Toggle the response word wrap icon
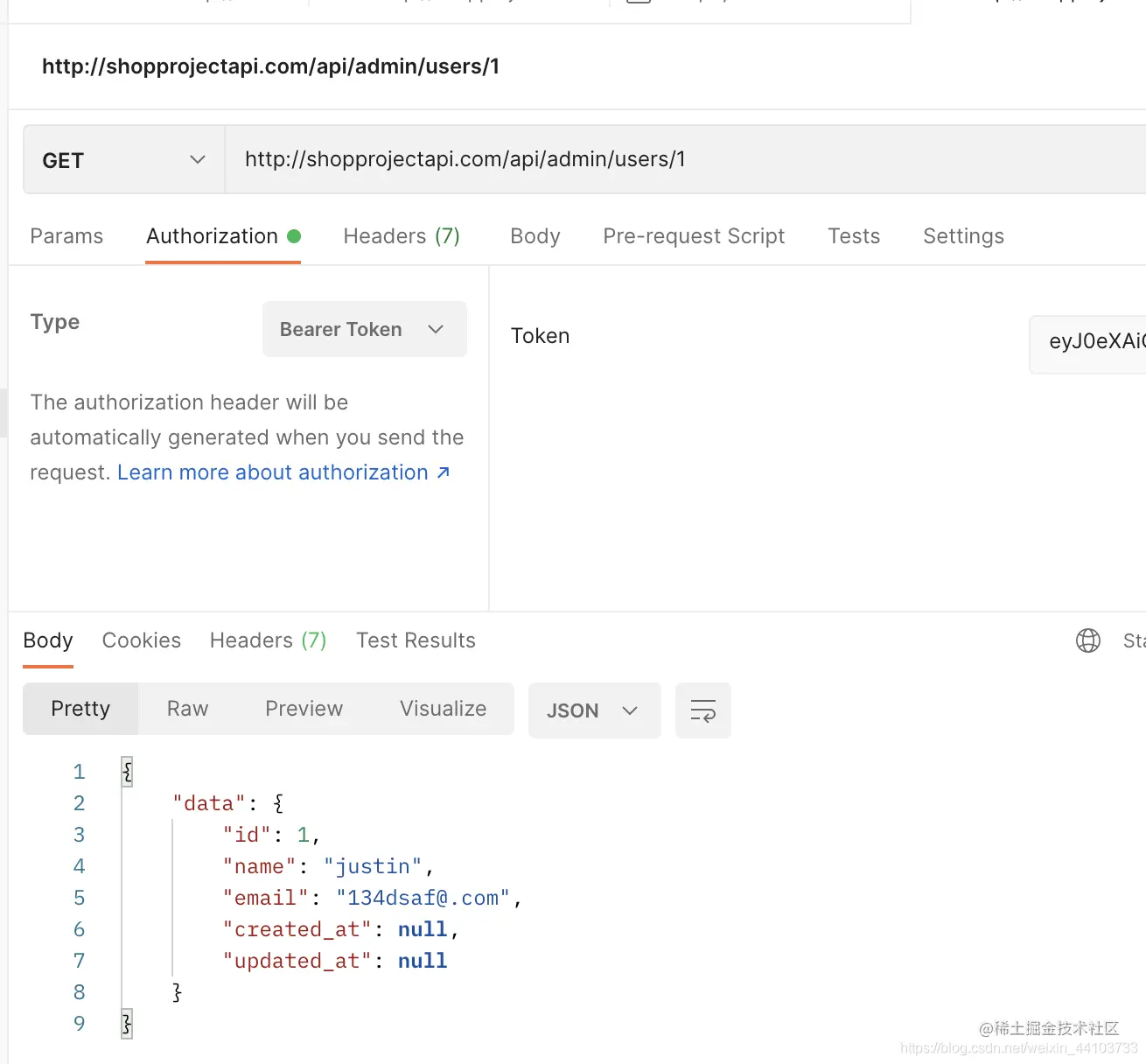The image size is (1146, 1064). point(702,710)
